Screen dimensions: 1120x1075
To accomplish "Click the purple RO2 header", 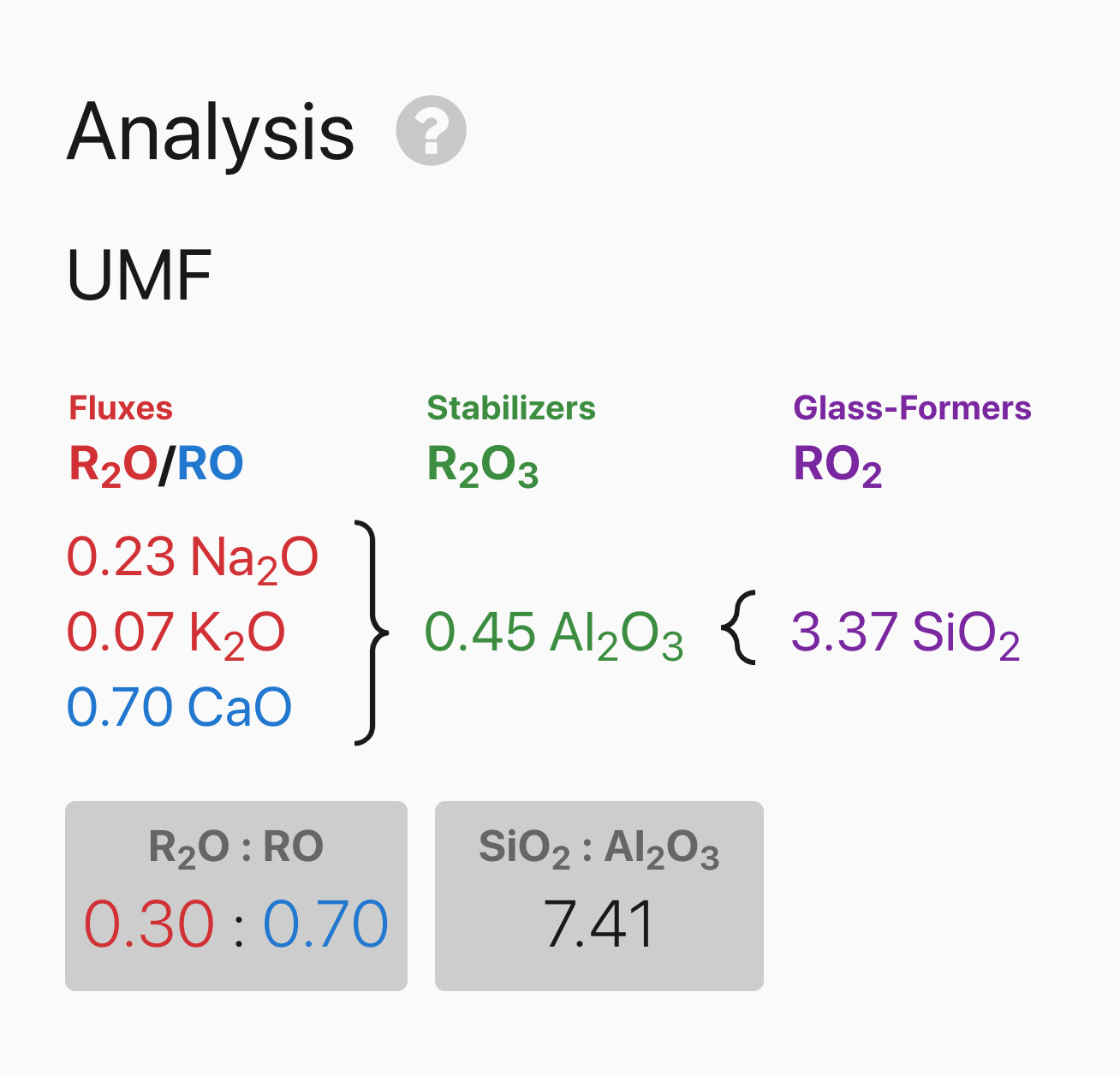I will point(837,466).
